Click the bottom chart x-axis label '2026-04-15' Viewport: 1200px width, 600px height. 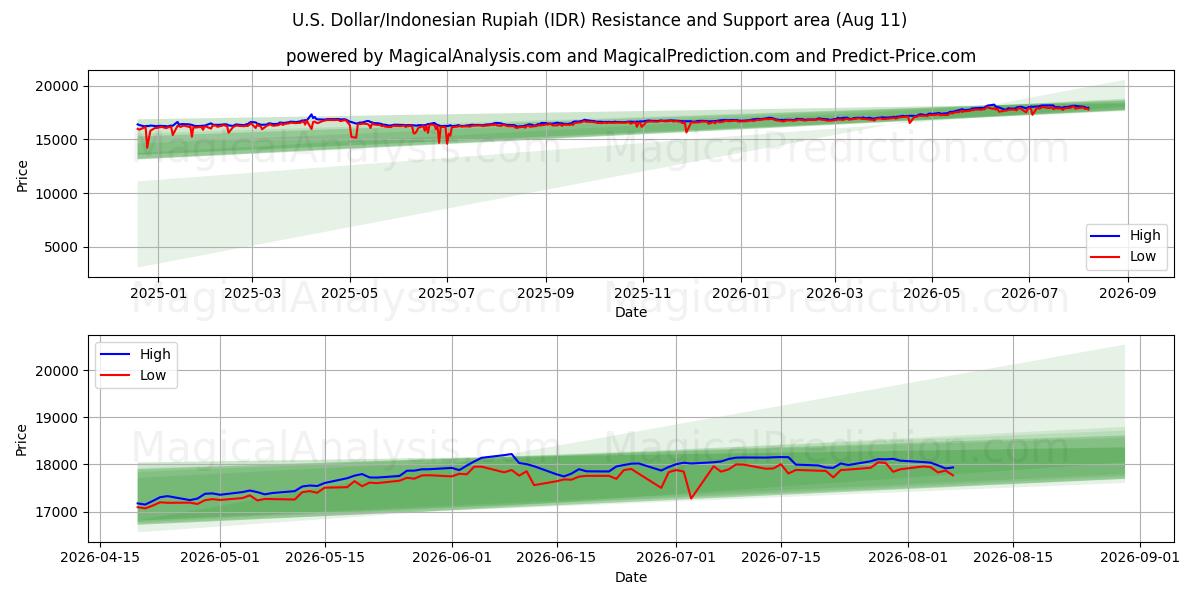tap(99, 558)
